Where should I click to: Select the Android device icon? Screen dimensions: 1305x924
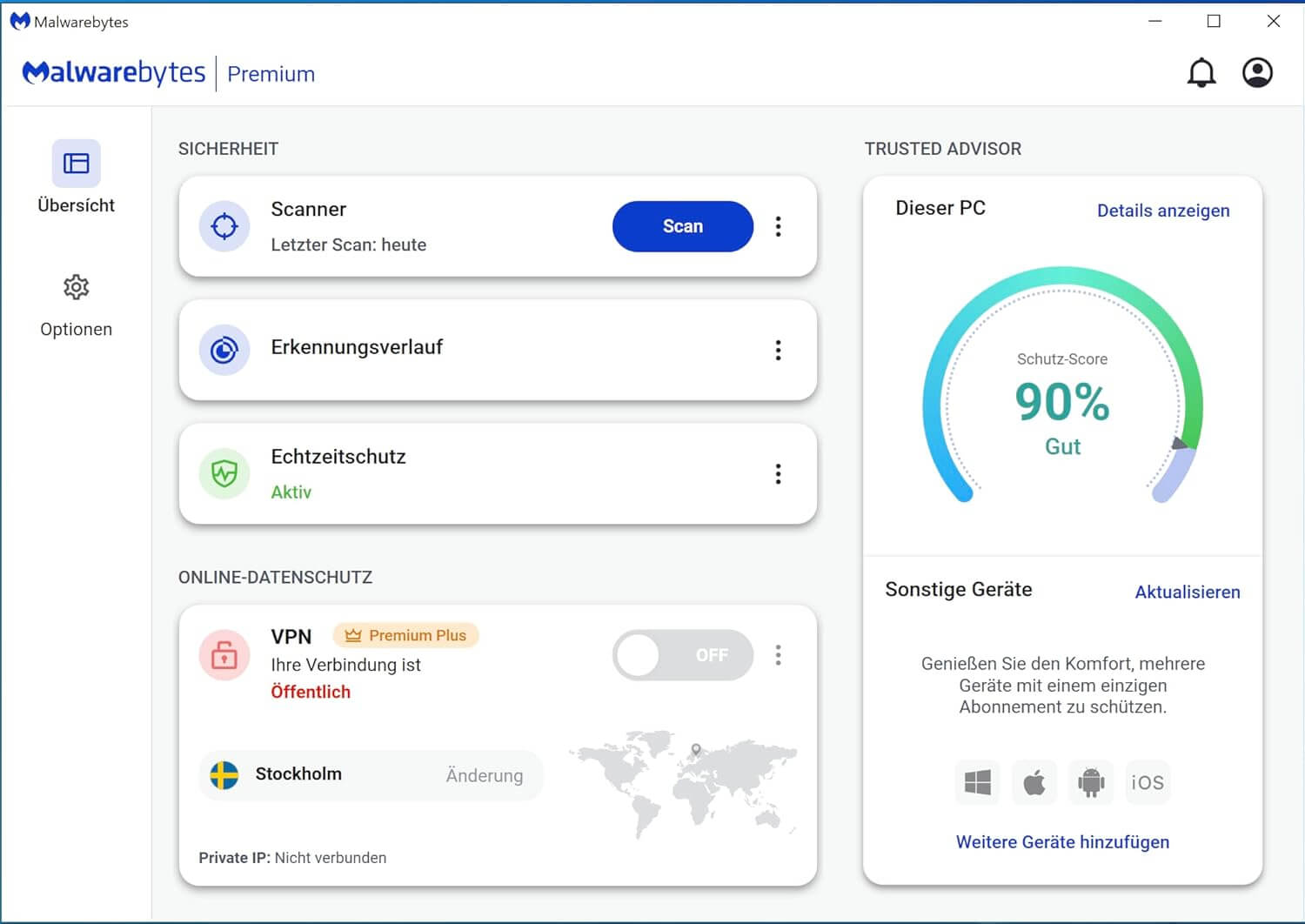click(x=1090, y=782)
